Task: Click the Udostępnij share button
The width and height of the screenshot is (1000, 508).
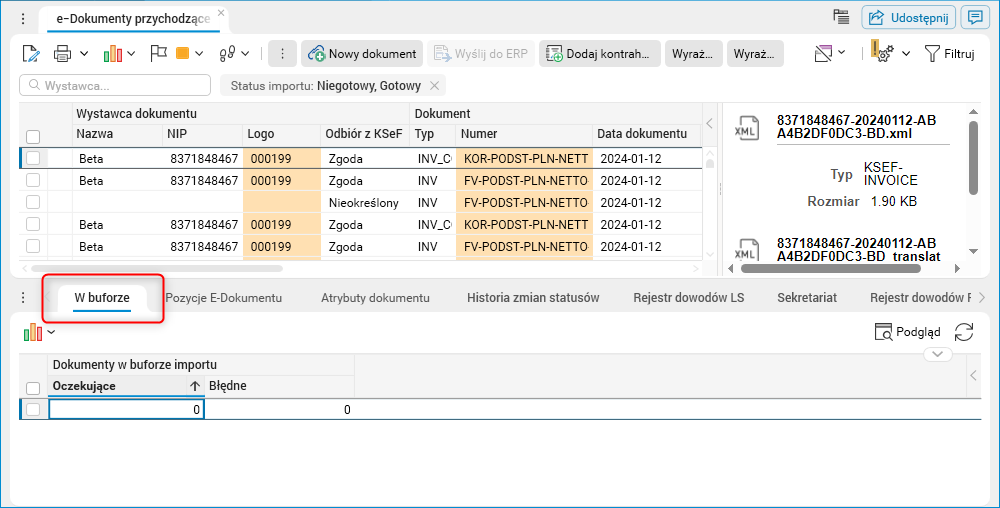Action: click(x=906, y=17)
